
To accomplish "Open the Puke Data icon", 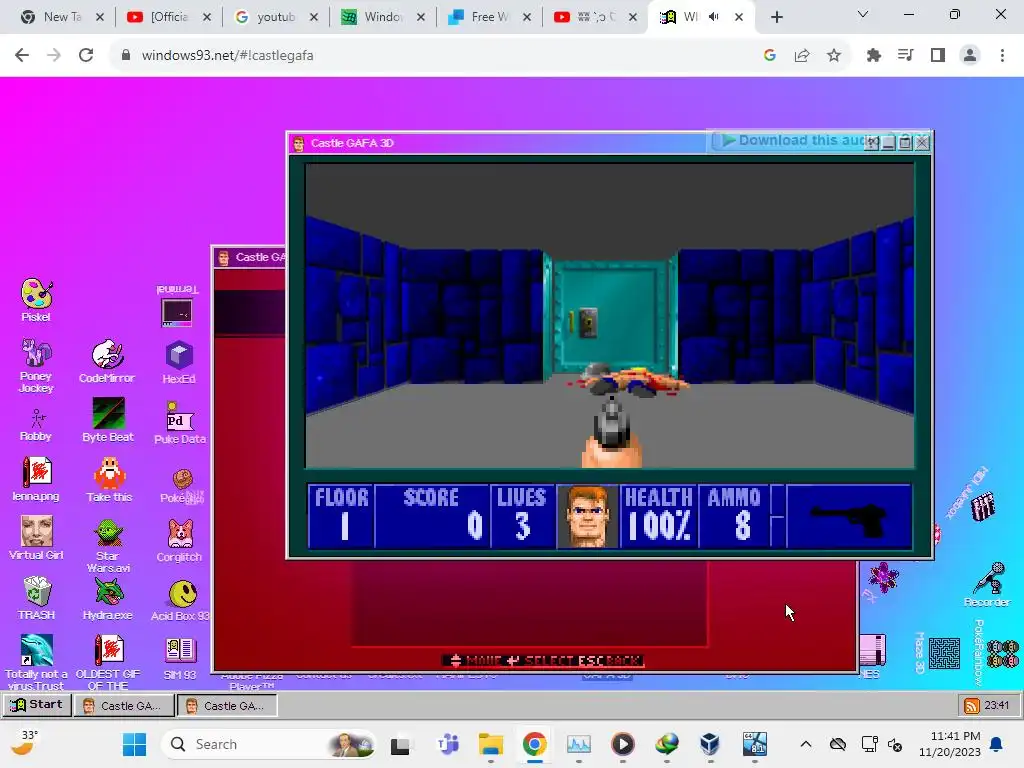I will 180,423.
